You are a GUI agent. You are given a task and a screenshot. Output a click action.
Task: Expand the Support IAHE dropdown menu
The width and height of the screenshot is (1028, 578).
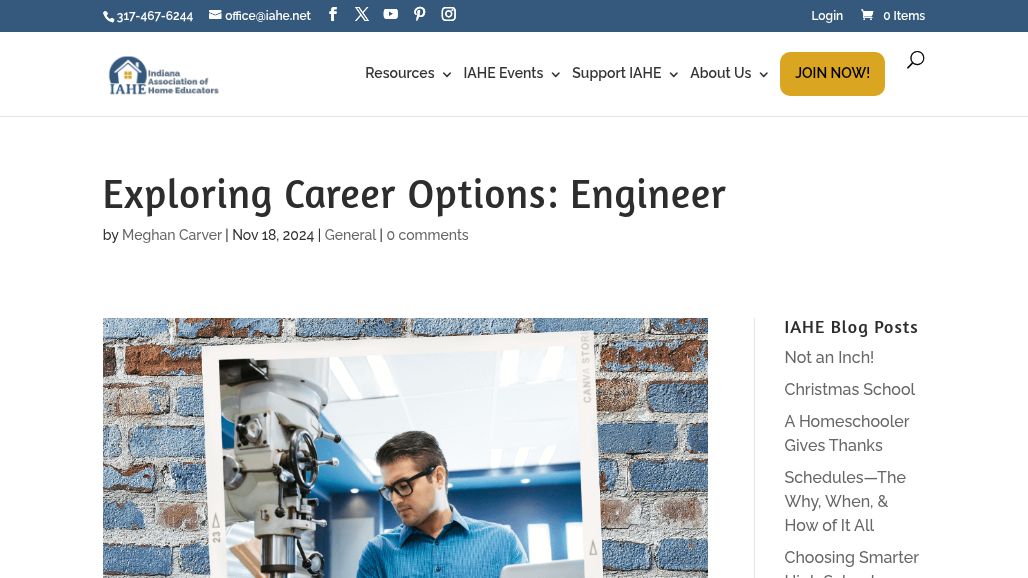[625, 74]
